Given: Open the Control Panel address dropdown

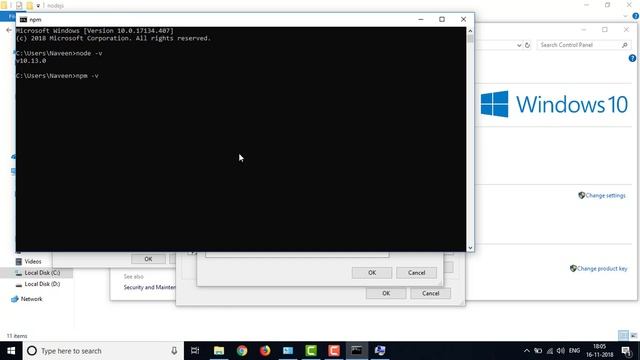Looking at the screenshot, I should (519, 45).
